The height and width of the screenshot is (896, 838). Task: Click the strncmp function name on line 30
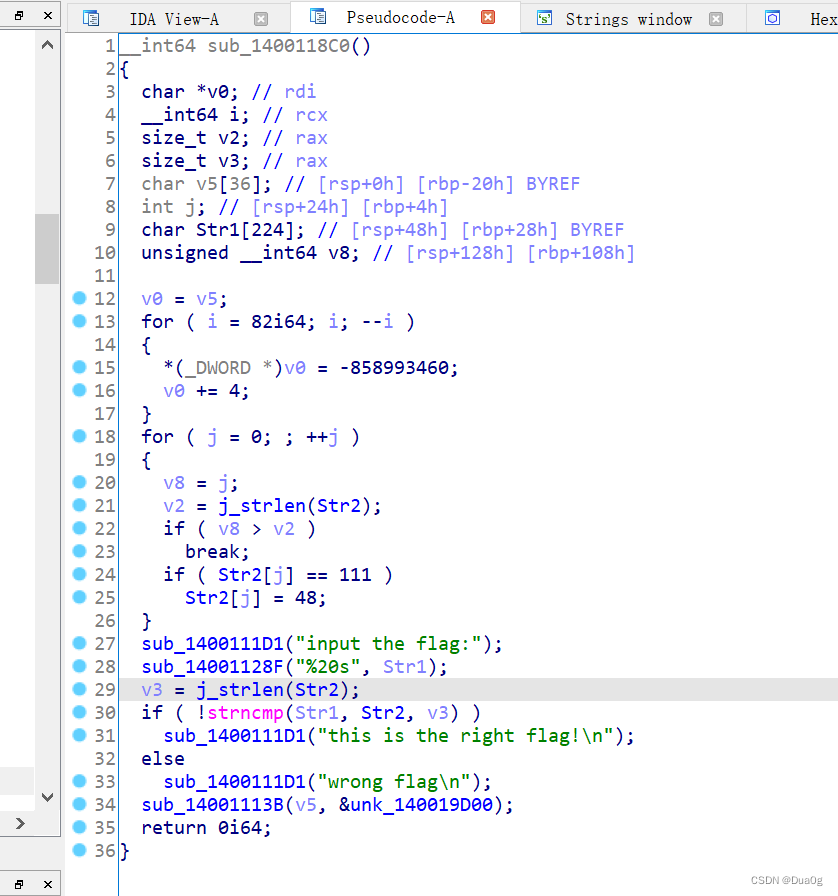coord(245,712)
